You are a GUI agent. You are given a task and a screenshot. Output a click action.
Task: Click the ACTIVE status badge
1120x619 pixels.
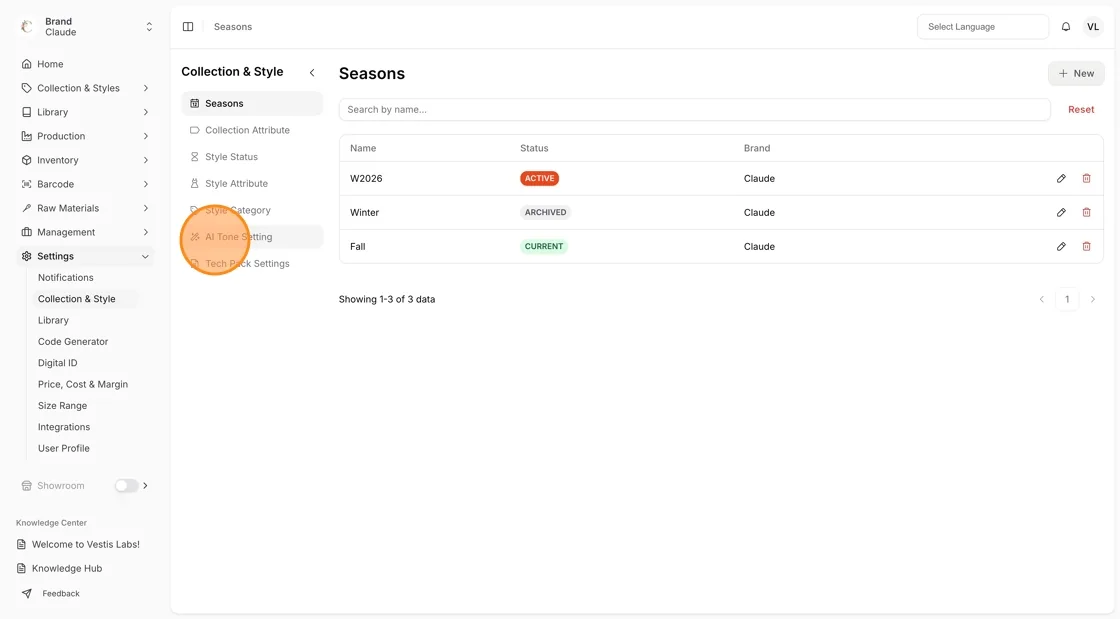[539, 178]
